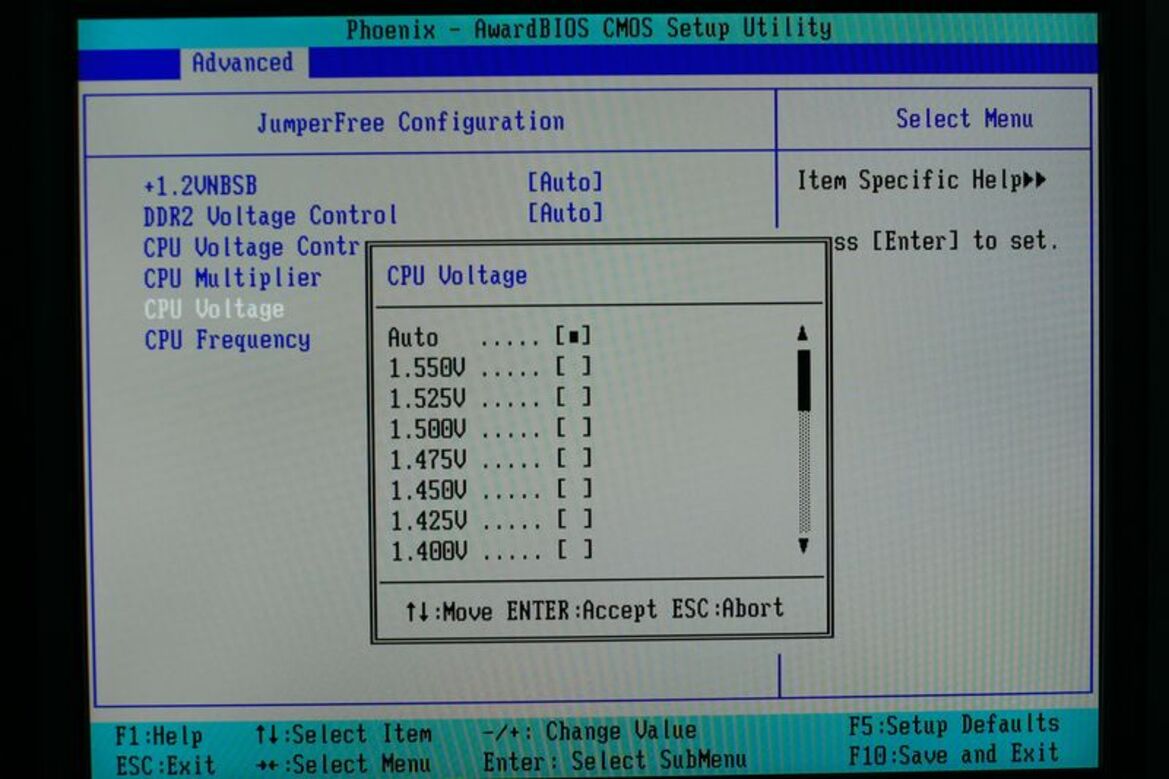The width and height of the screenshot is (1169, 779).
Task: Choose the 1.500V voltage bracket
Action: (x=573, y=428)
